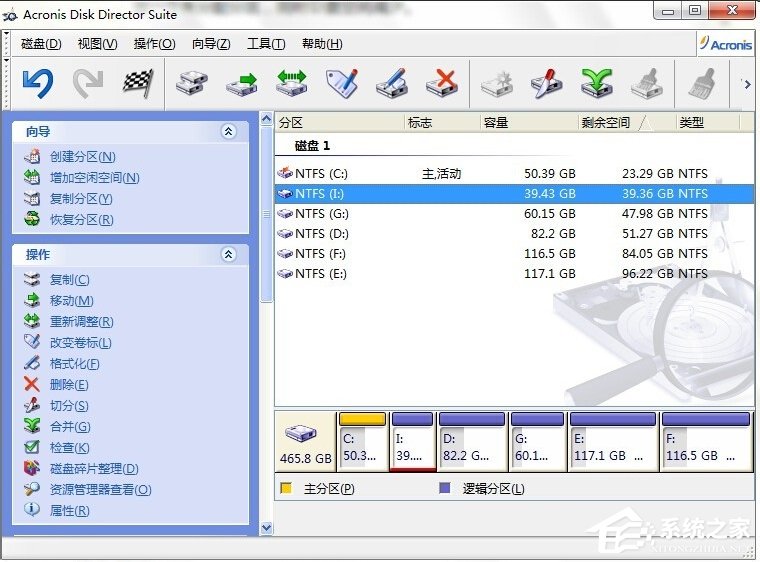This screenshot has height=562, width=760.
Task: Open the 工具(T) menu
Action: pos(265,44)
